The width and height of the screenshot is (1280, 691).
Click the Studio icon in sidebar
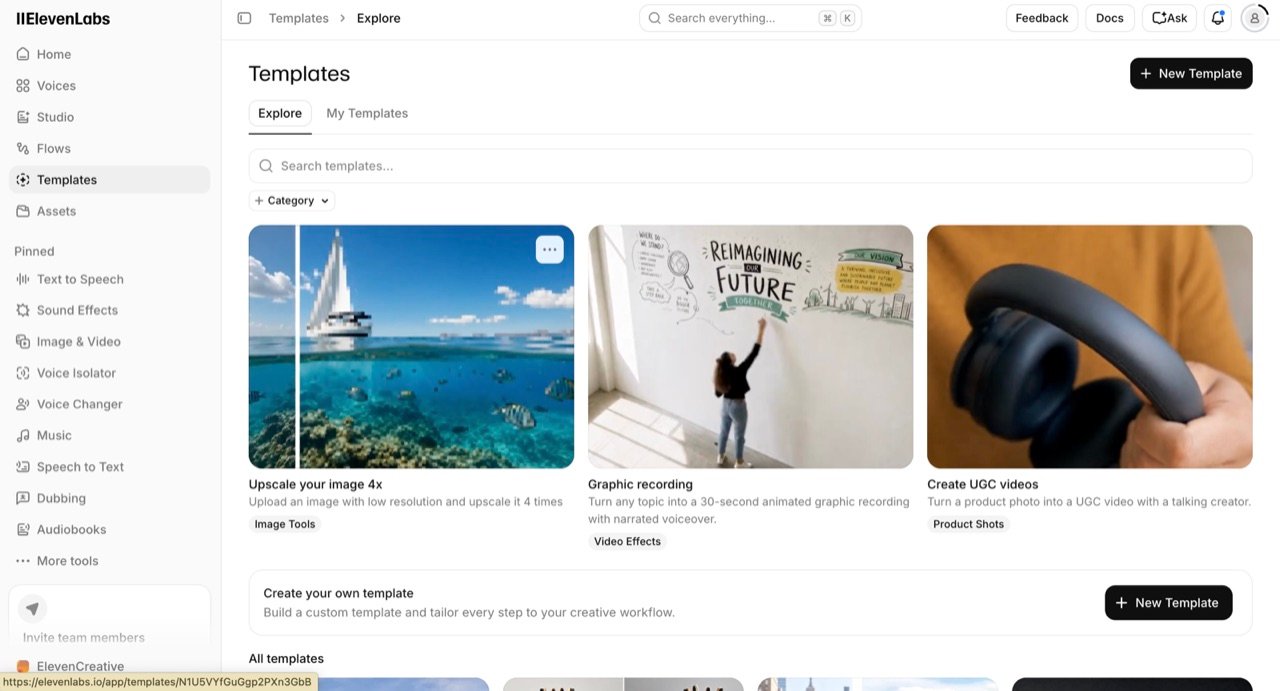(23, 117)
